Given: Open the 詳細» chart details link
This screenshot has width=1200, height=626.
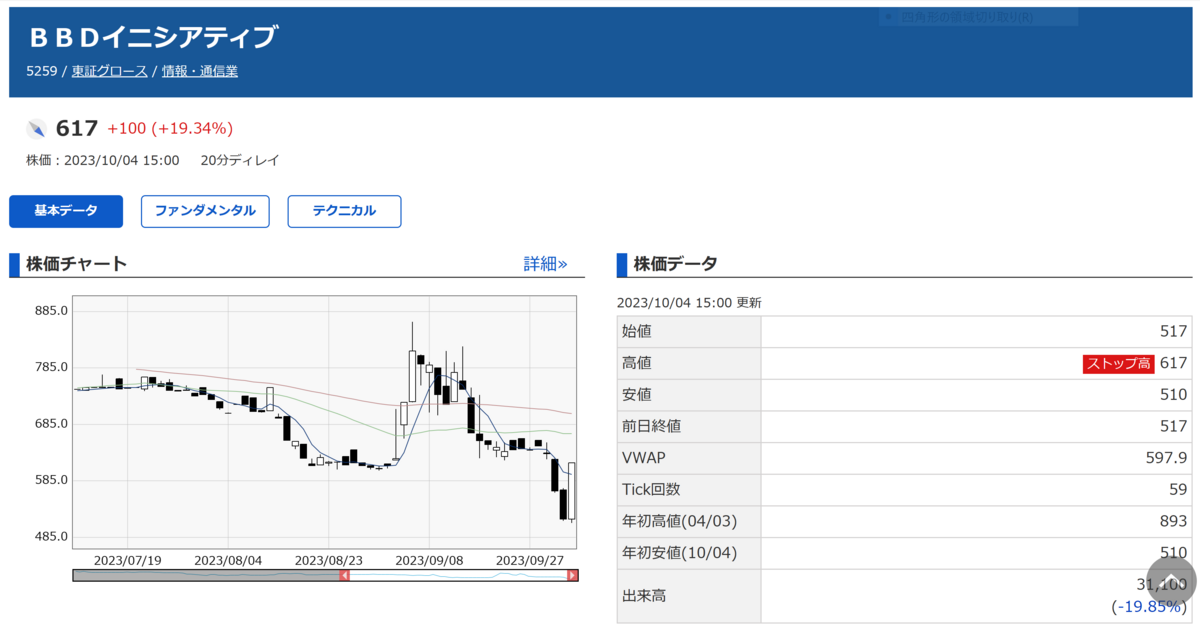Looking at the screenshot, I should 545,264.
